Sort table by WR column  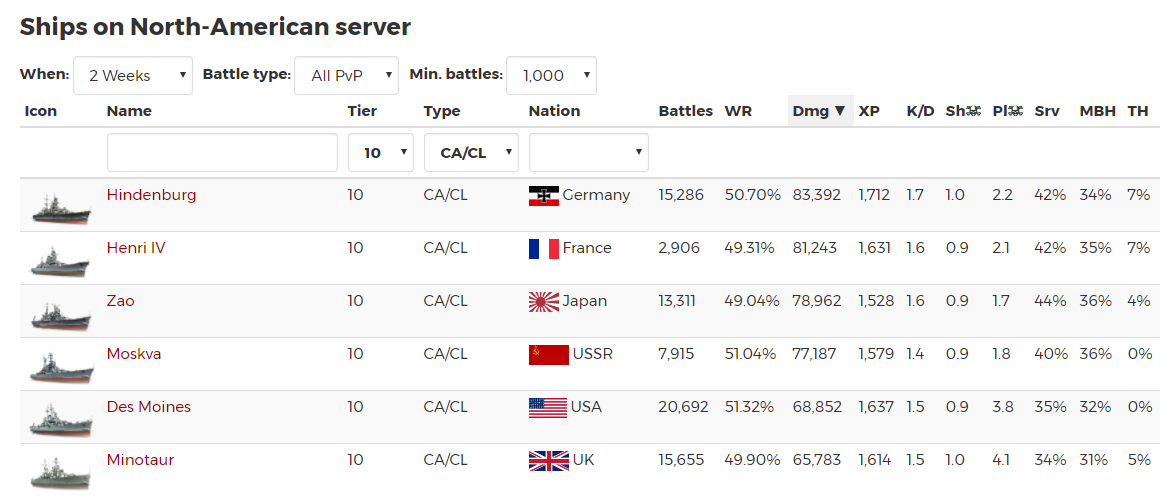[738, 111]
